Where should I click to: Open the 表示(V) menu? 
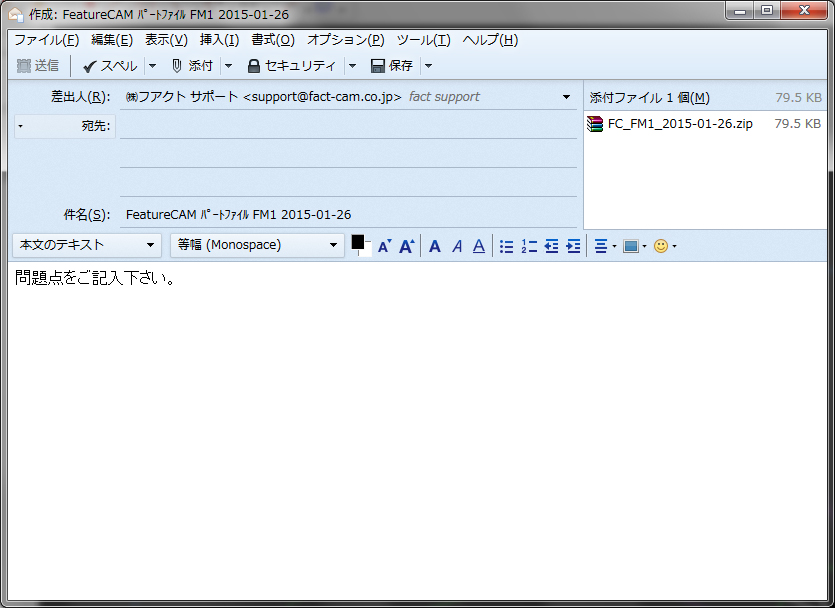tap(166, 40)
